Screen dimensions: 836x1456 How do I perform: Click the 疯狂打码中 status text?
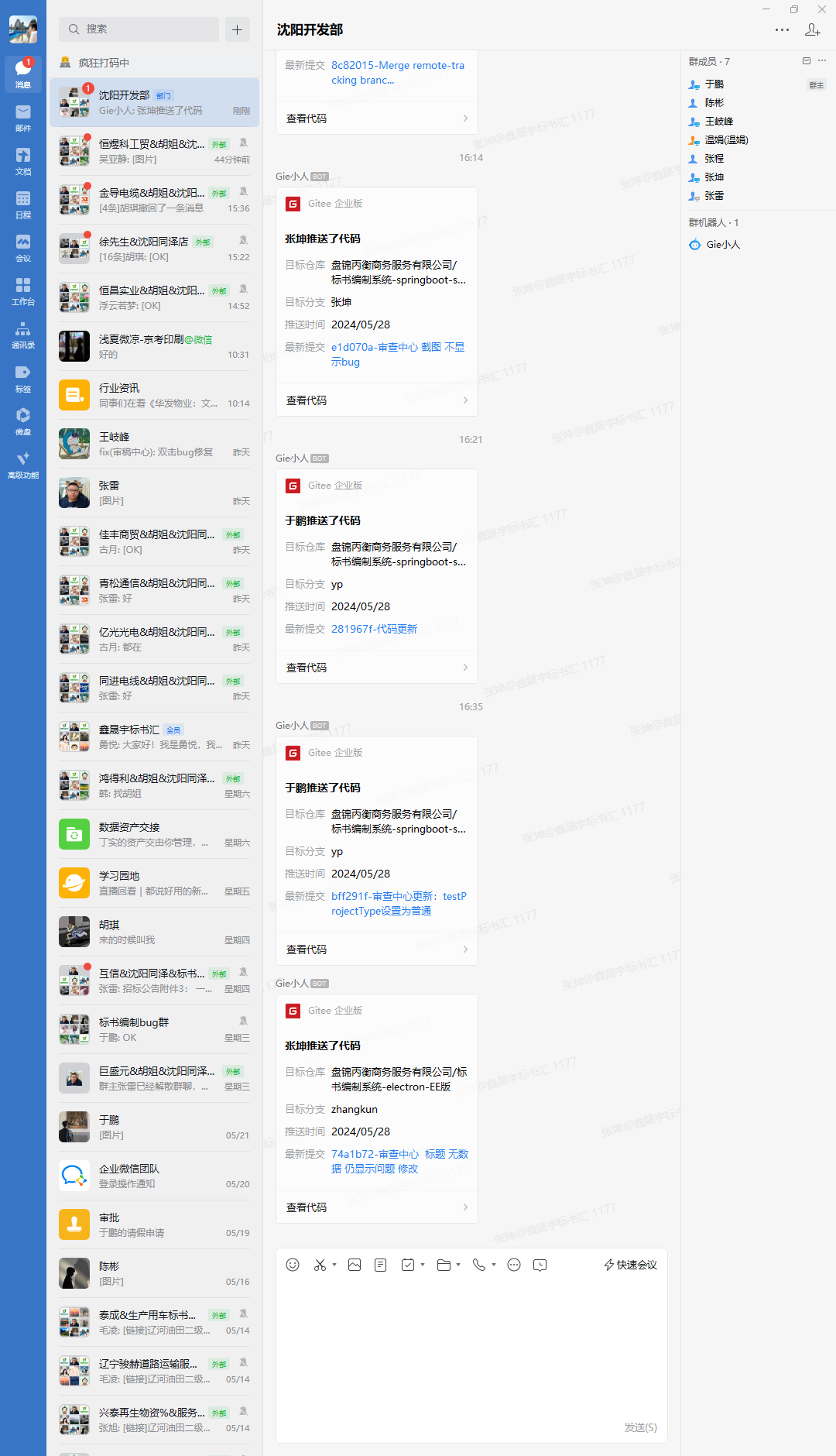[104, 63]
